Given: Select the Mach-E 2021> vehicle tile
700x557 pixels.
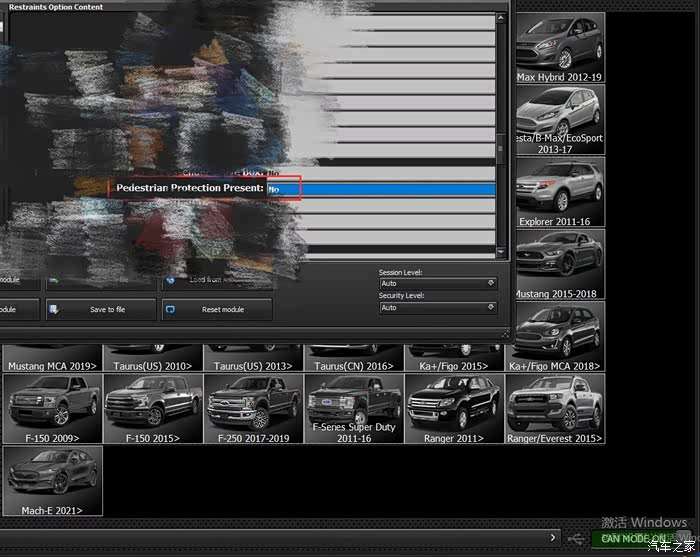Looking at the screenshot, I should tap(53, 481).
